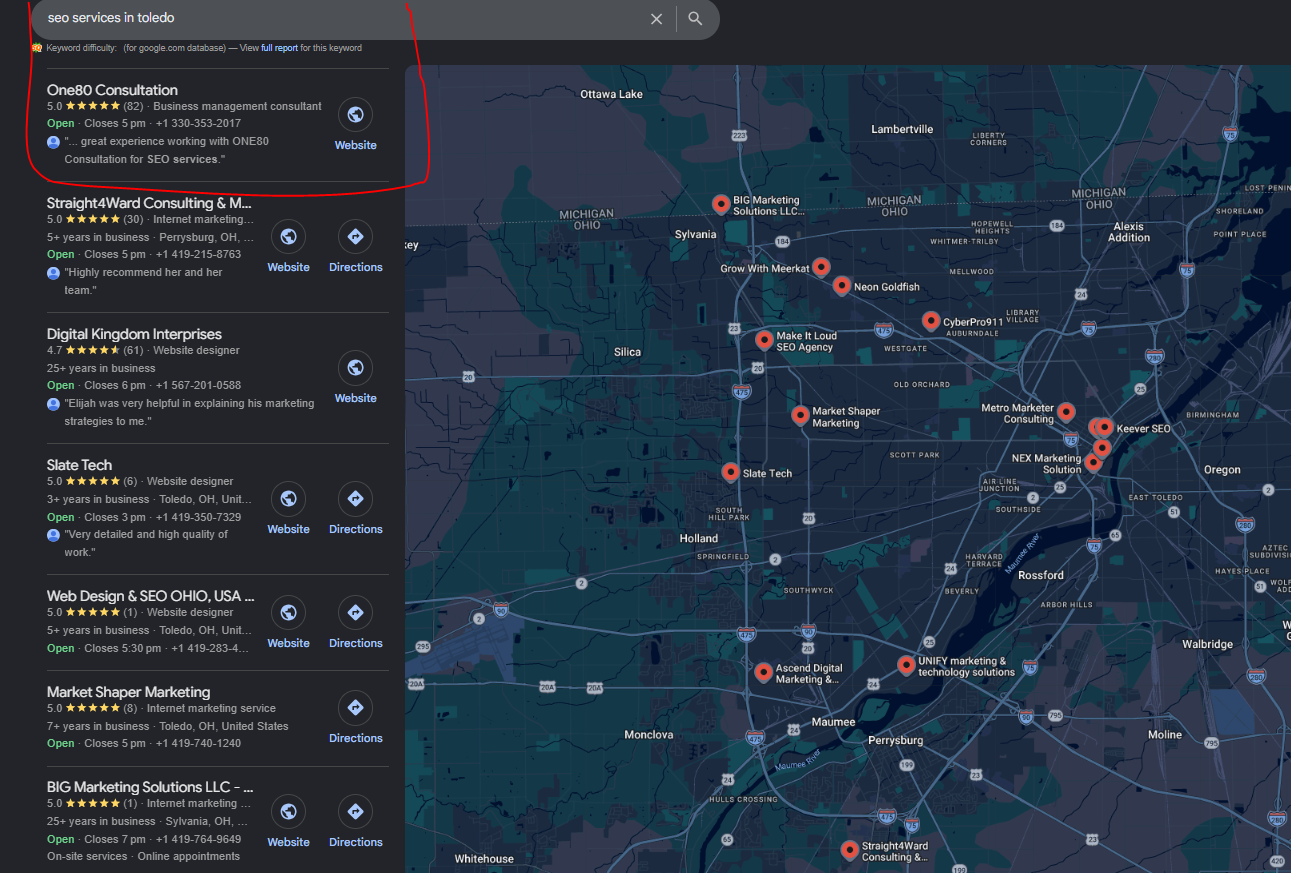Click phone number +1 419-215-8763

[x=198, y=254]
